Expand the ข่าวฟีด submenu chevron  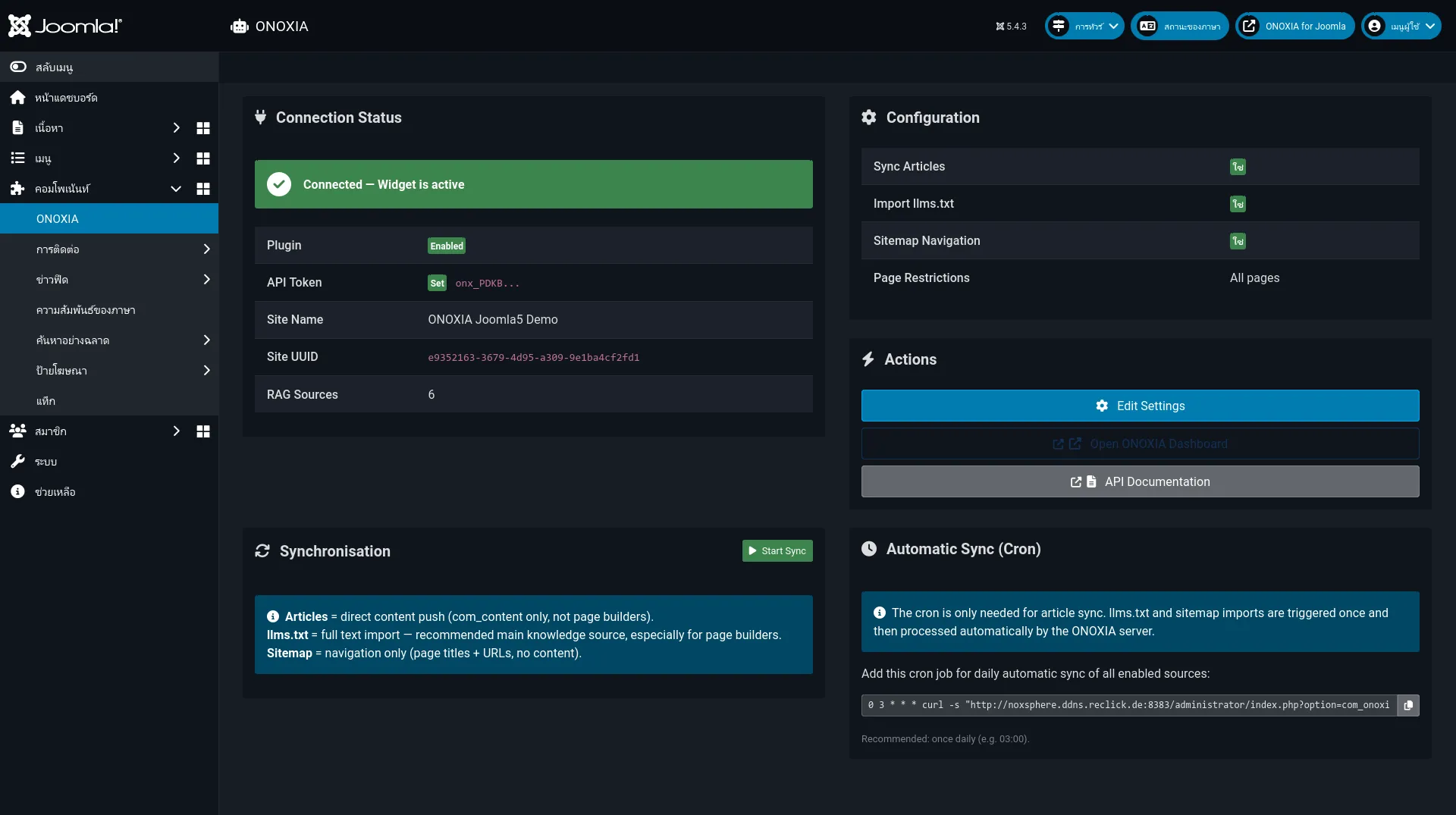(x=206, y=280)
